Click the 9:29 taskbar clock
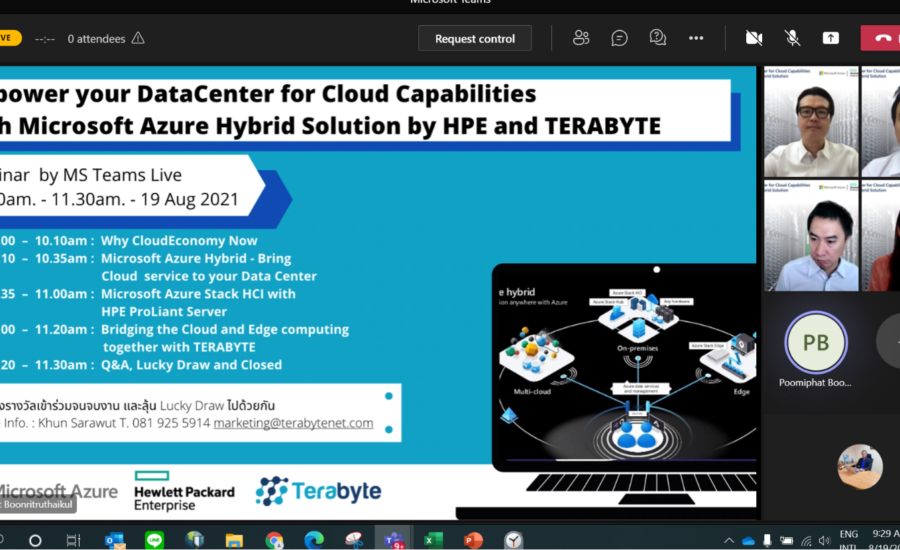The height and width of the screenshot is (550, 900). coord(886,534)
